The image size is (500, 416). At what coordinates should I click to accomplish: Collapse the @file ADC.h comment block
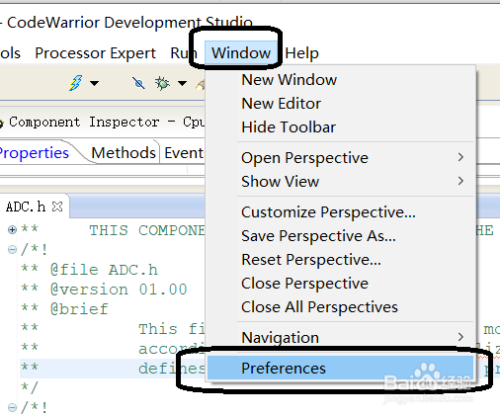(12, 249)
